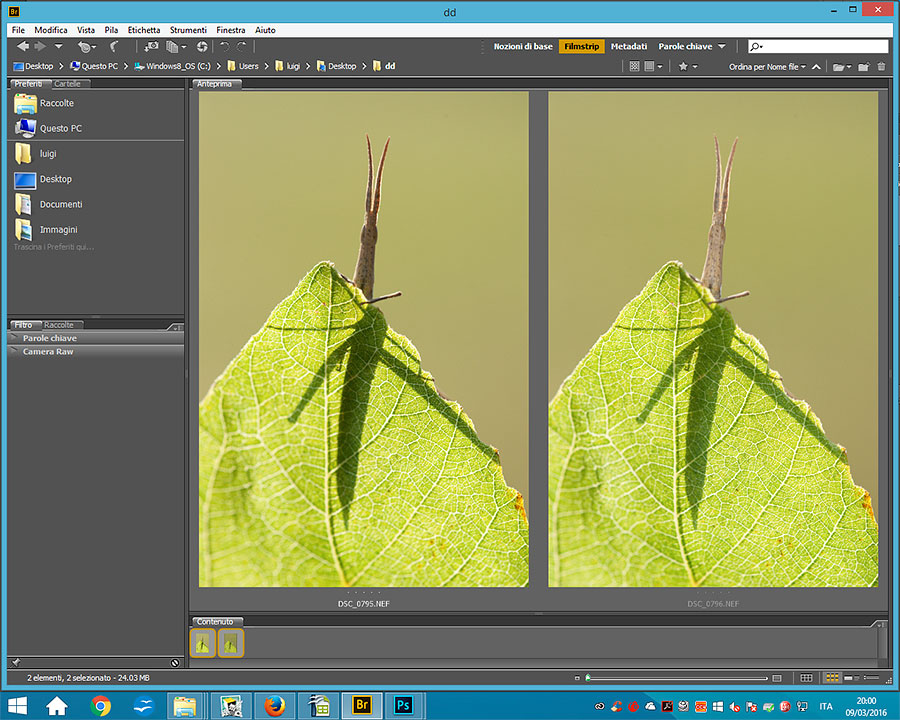Click the dd folder in path bar
This screenshot has width=900, height=720.
(x=384, y=66)
